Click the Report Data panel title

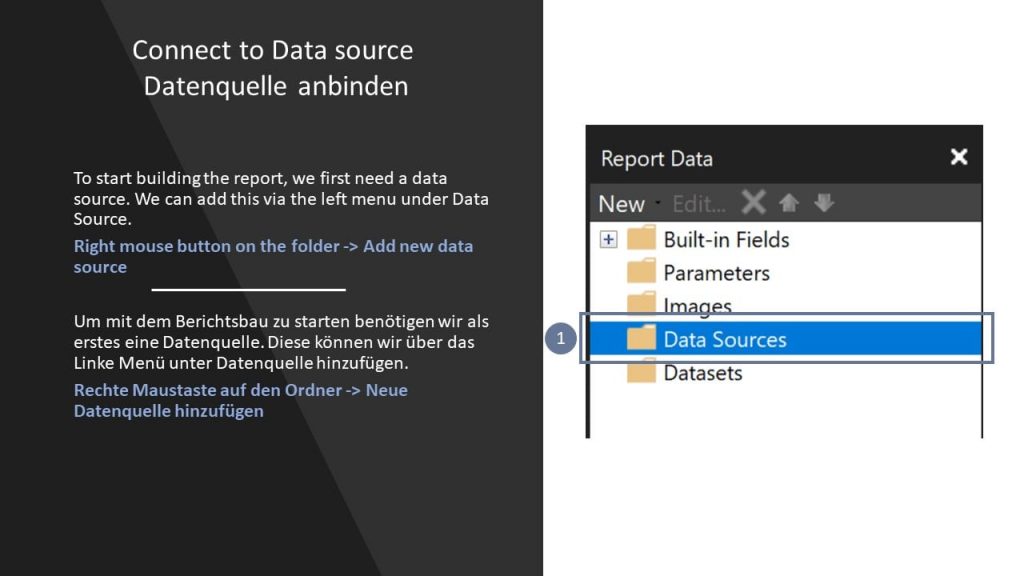[656, 159]
